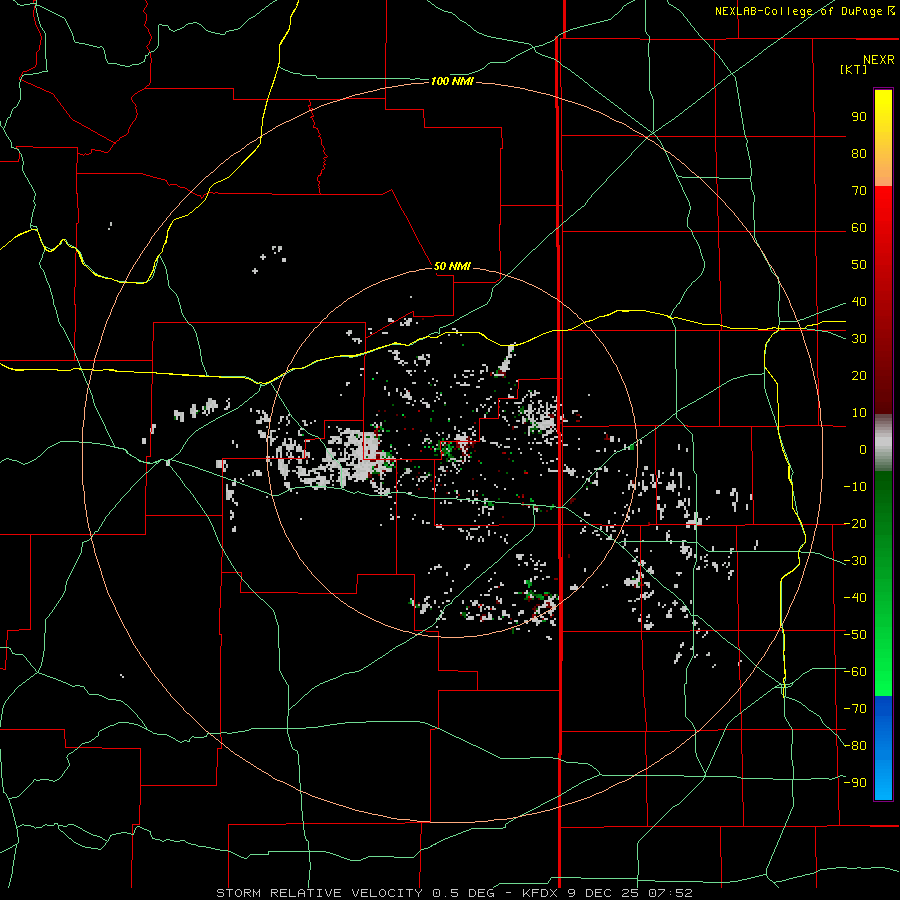
Task: Click the 9 DEC 25 date in caption
Action: pos(603,893)
